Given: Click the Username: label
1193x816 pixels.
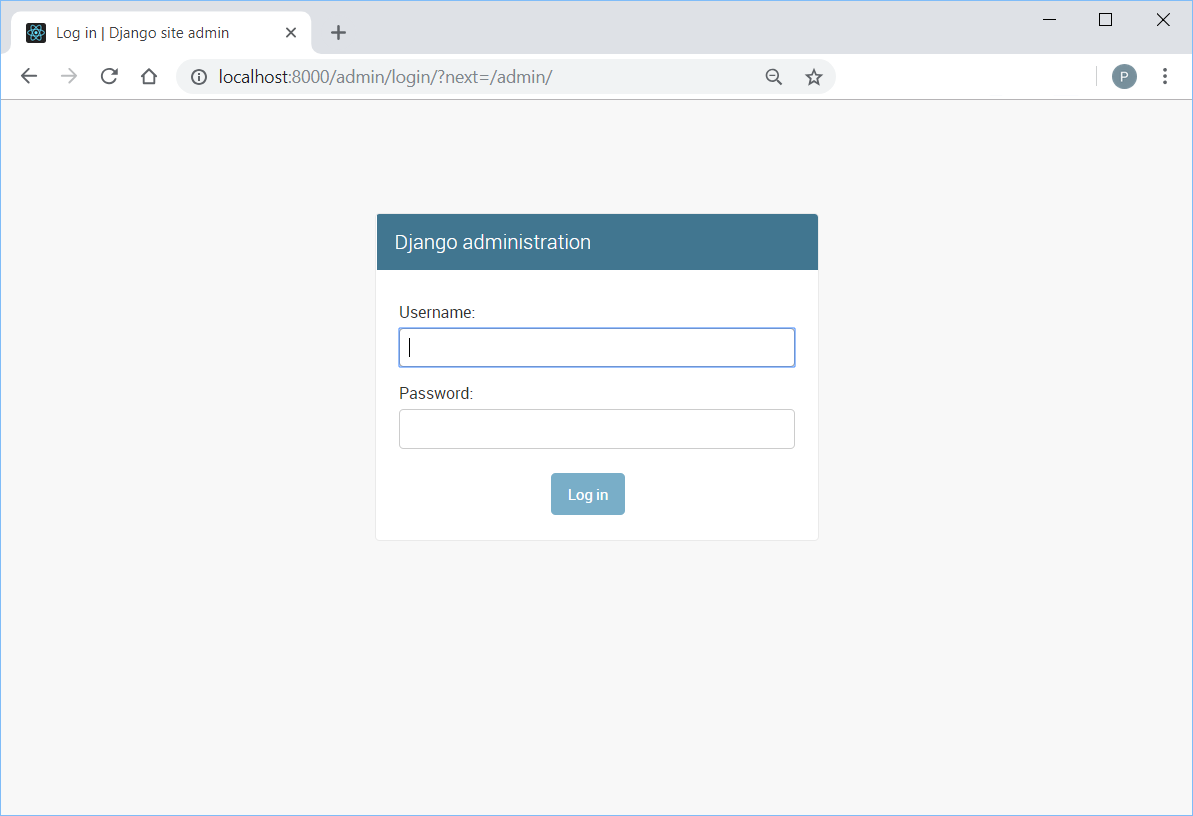Looking at the screenshot, I should (x=437, y=312).
